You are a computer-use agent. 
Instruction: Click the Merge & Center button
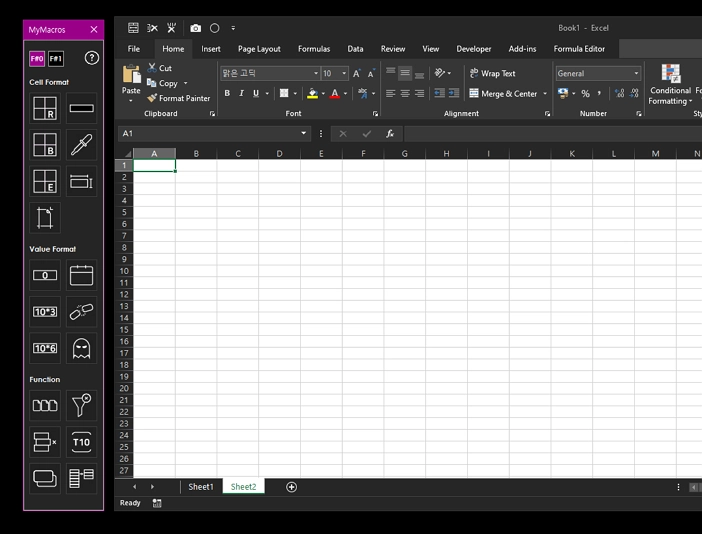pos(503,94)
